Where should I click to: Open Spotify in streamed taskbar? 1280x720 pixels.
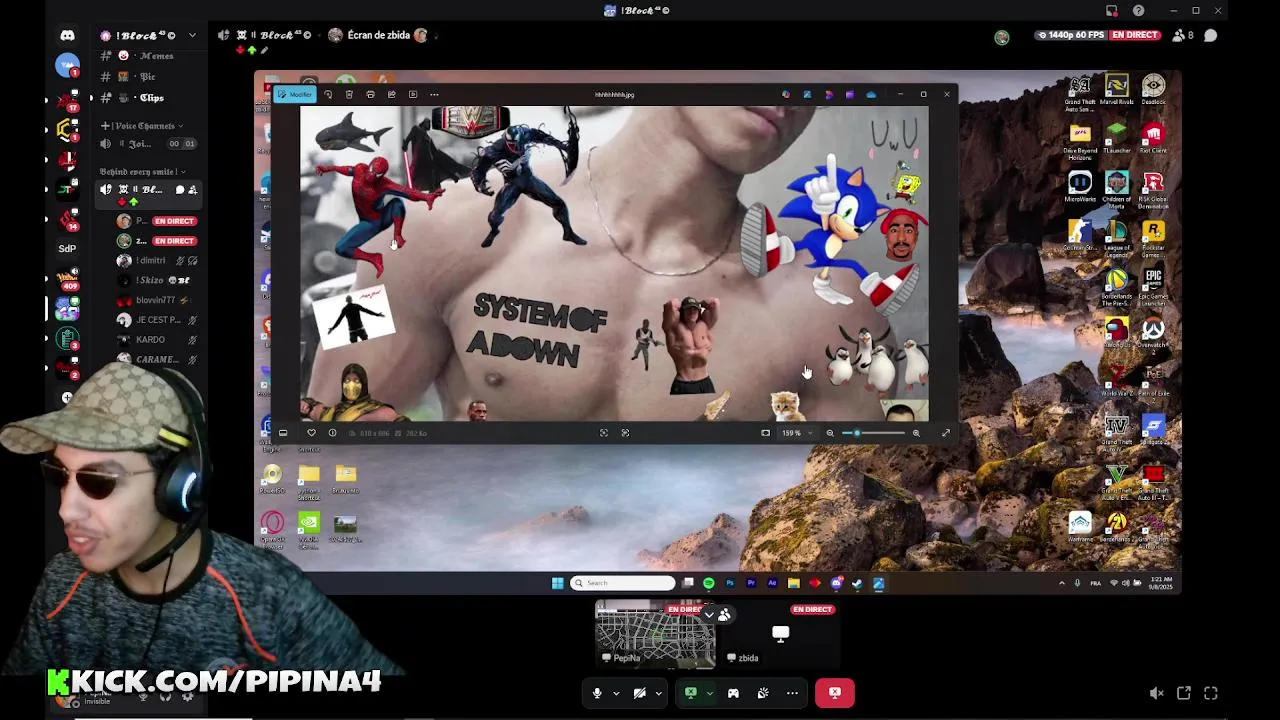point(709,583)
